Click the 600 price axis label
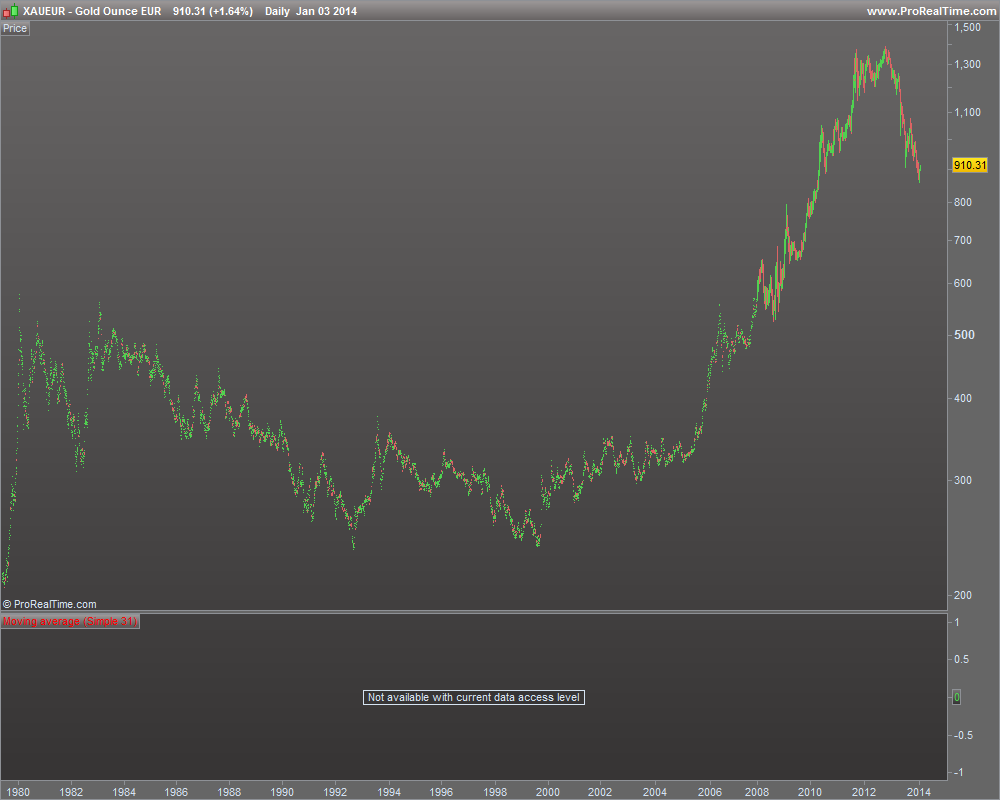 tap(963, 283)
